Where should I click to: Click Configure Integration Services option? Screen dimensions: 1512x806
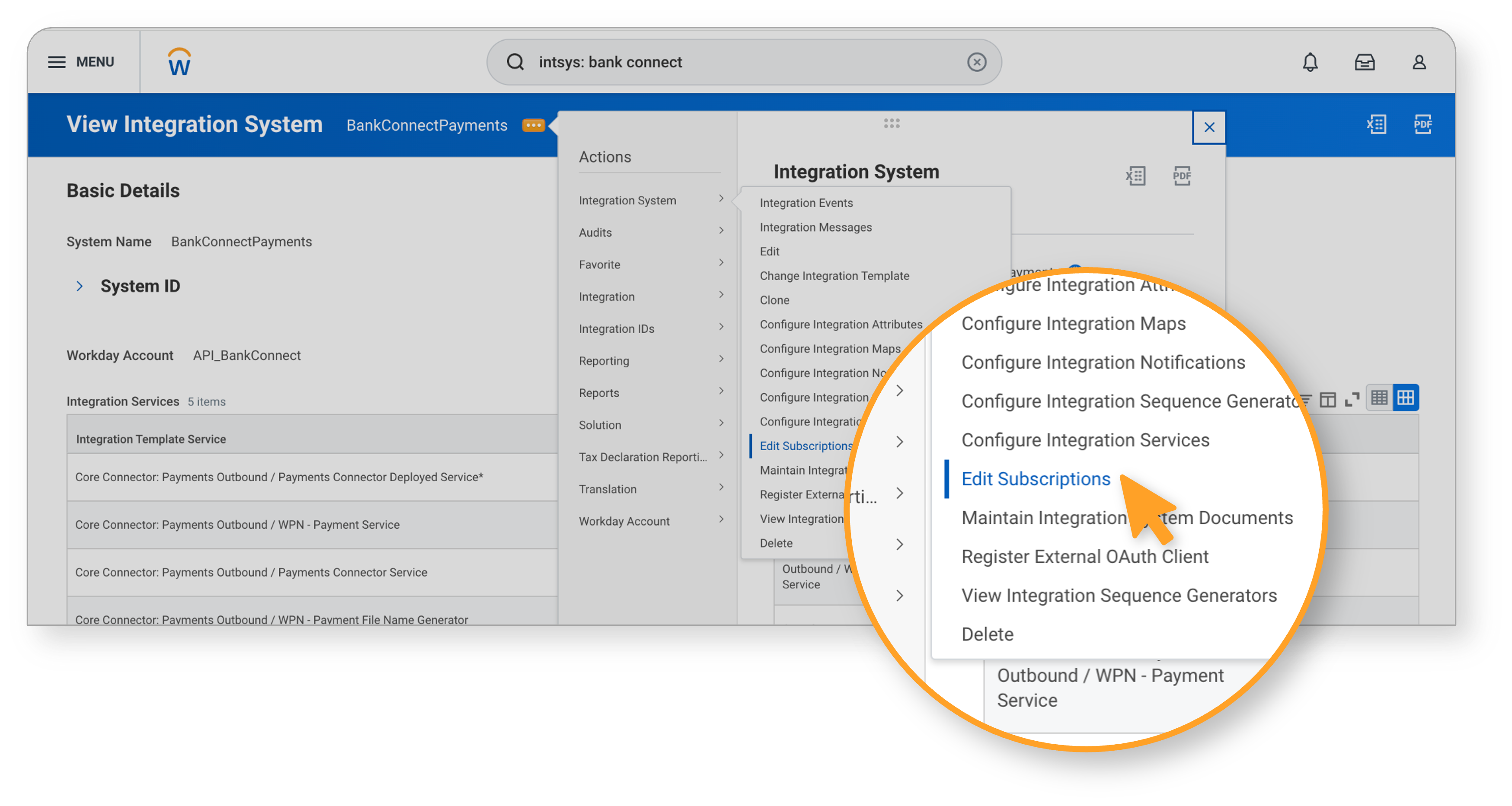pyautogui.click(x=1085, y=440)
